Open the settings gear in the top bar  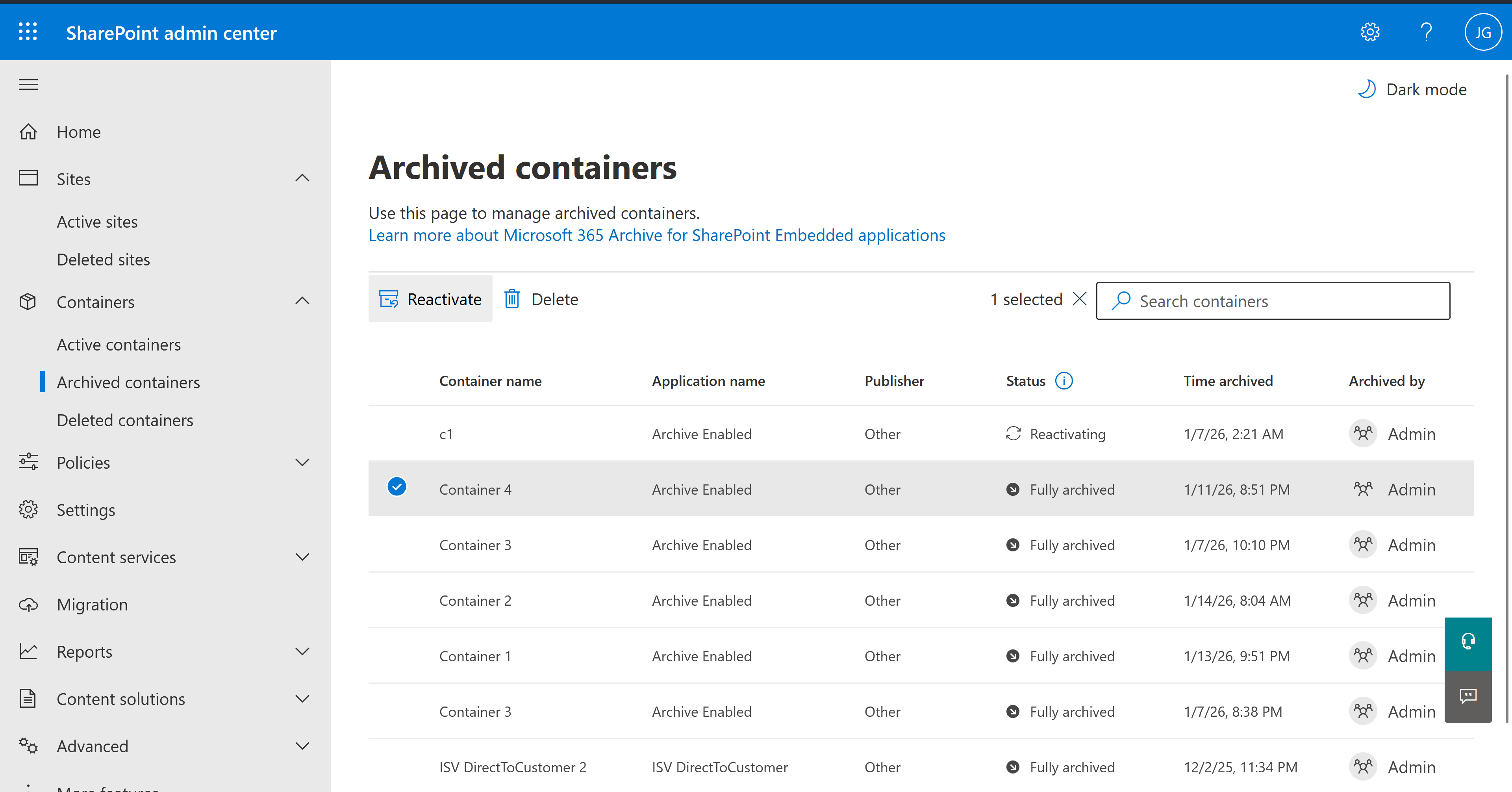pyautogui.click(x=1370, y=32)
